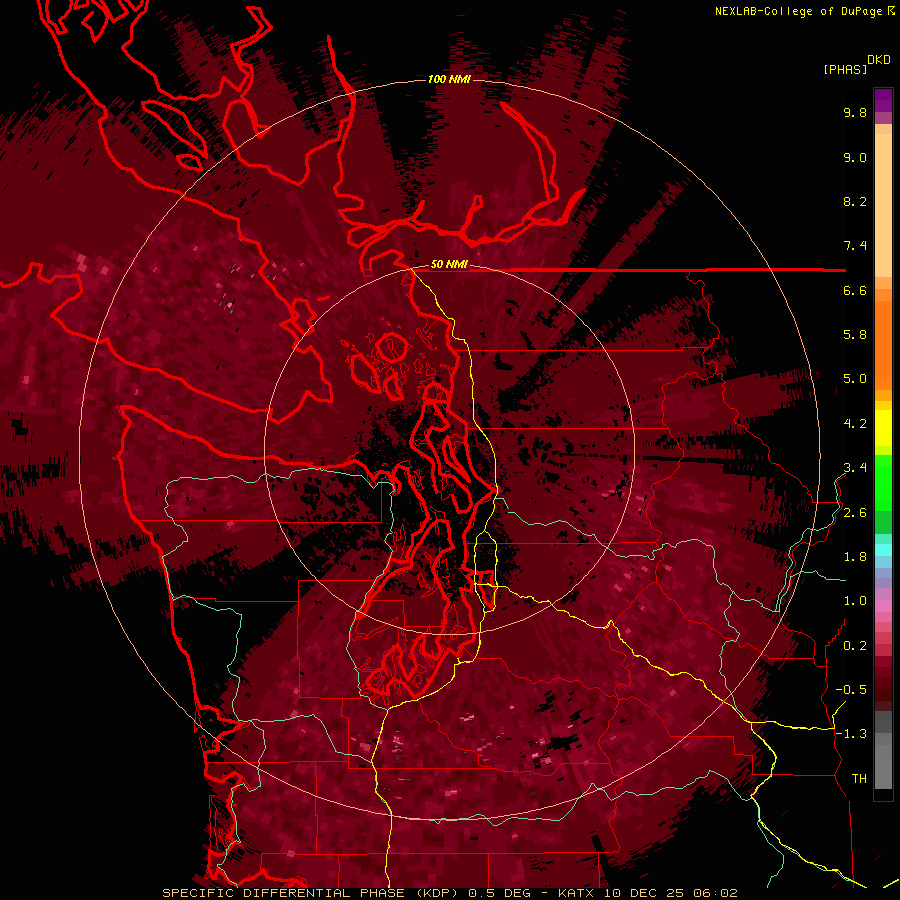
Task: Click the -1.3 legend value
Action: (851, 735)
